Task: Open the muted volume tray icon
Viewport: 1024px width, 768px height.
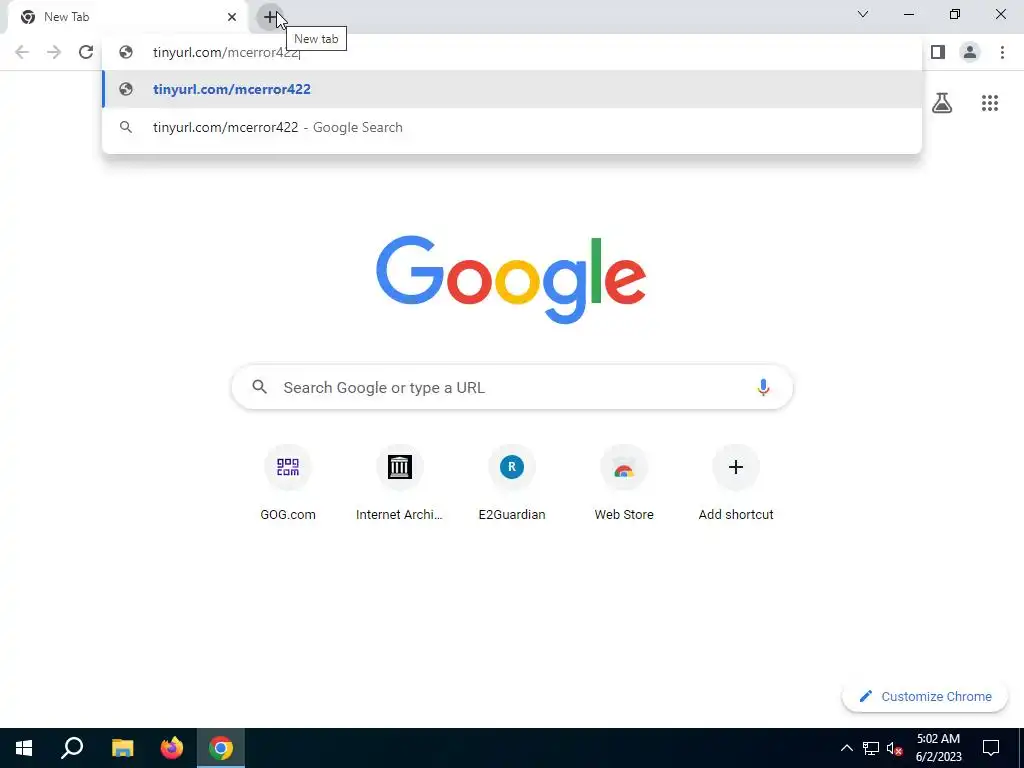Action: [895, 748]
